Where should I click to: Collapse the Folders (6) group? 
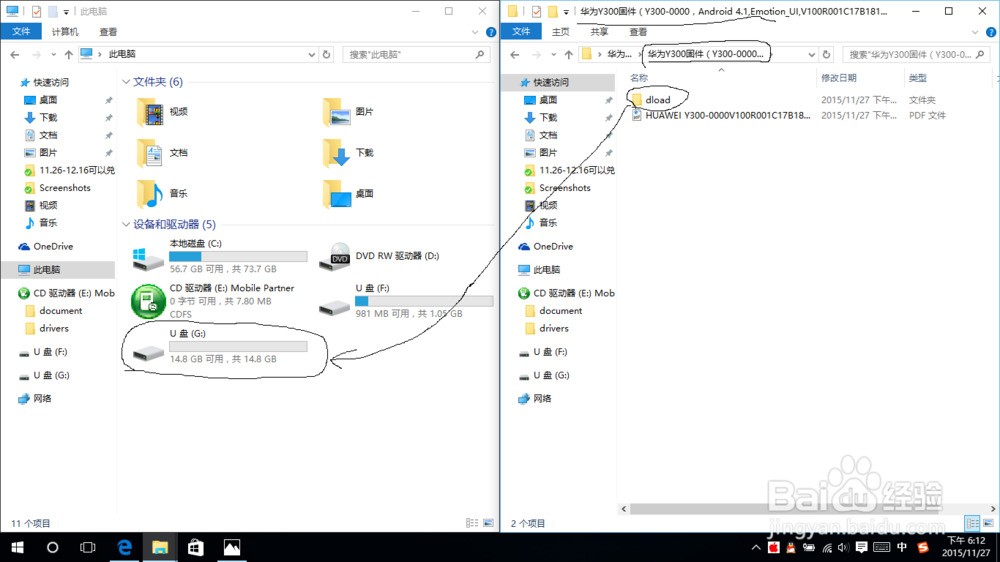(126, 82)
